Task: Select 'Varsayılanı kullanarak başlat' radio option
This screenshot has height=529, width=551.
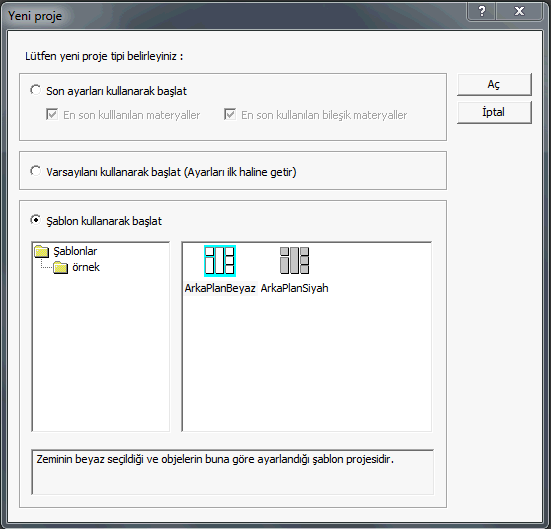Action: (35, 171)
